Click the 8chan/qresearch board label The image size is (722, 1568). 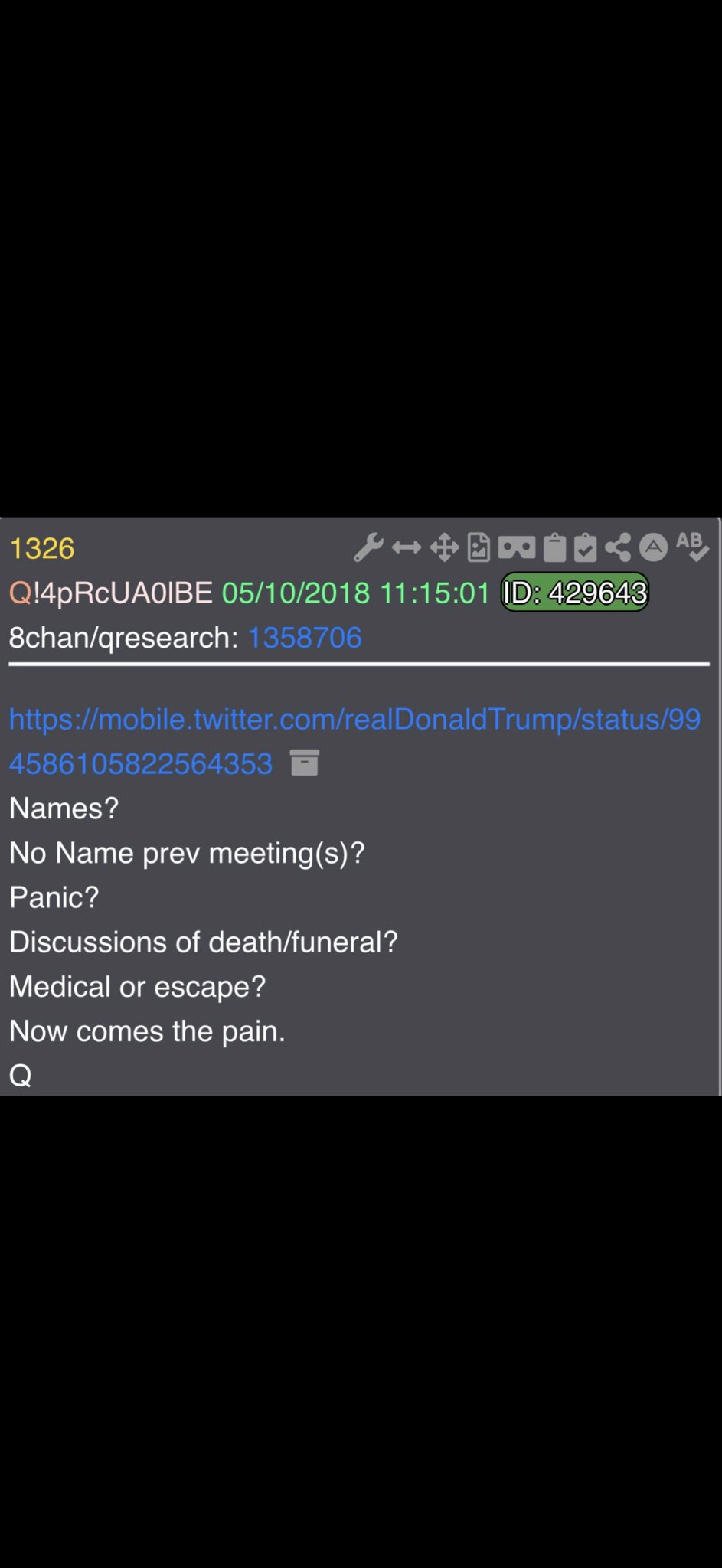pos(124,637)
